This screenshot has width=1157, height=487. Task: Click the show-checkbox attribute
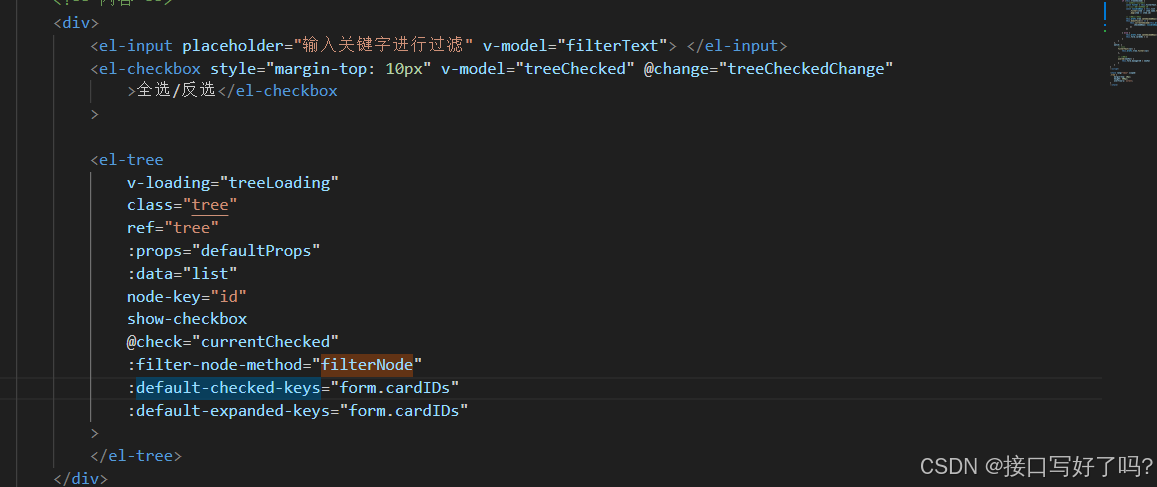(187, 319)
